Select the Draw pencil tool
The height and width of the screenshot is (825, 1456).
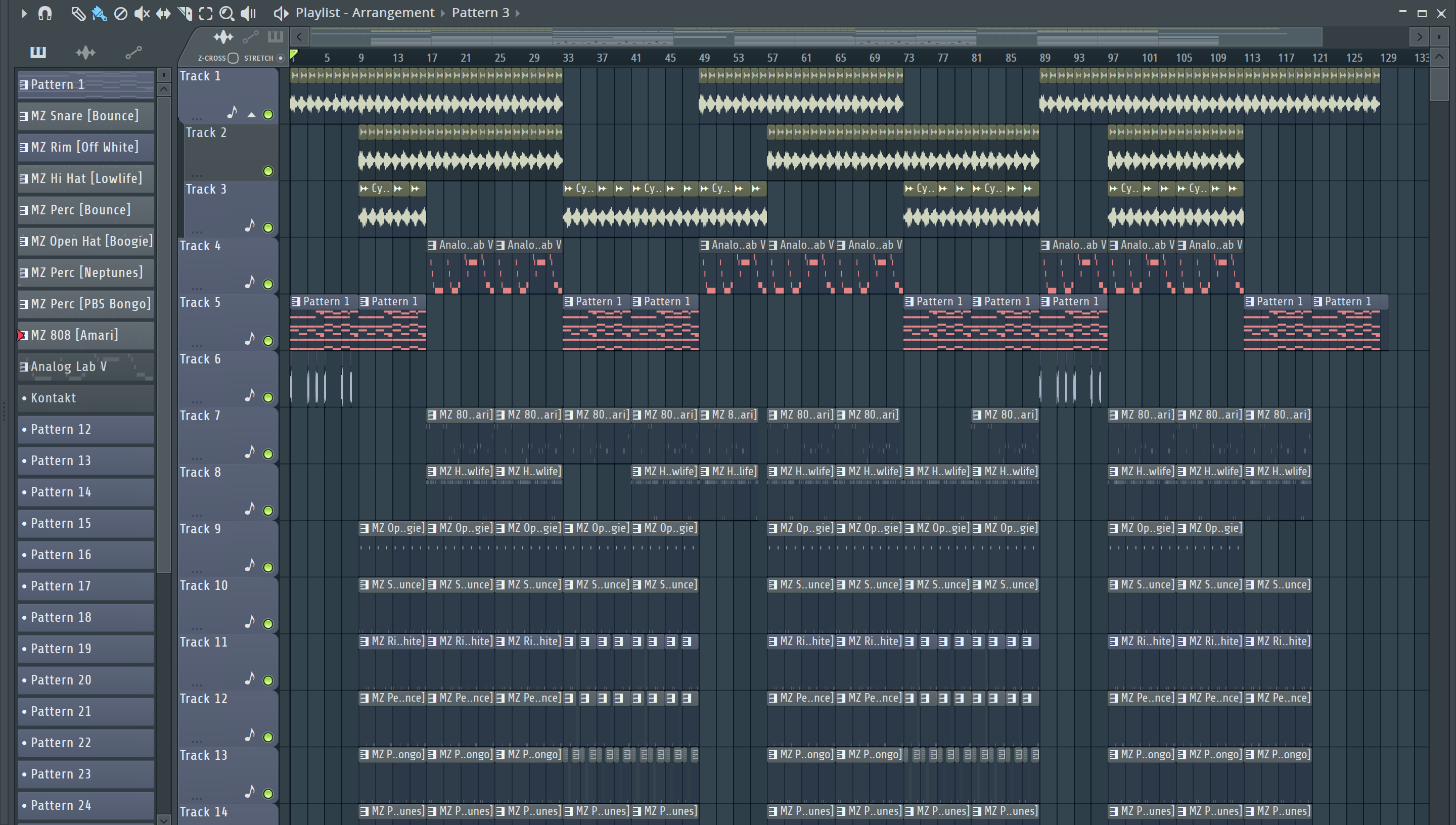coord(78,13)
